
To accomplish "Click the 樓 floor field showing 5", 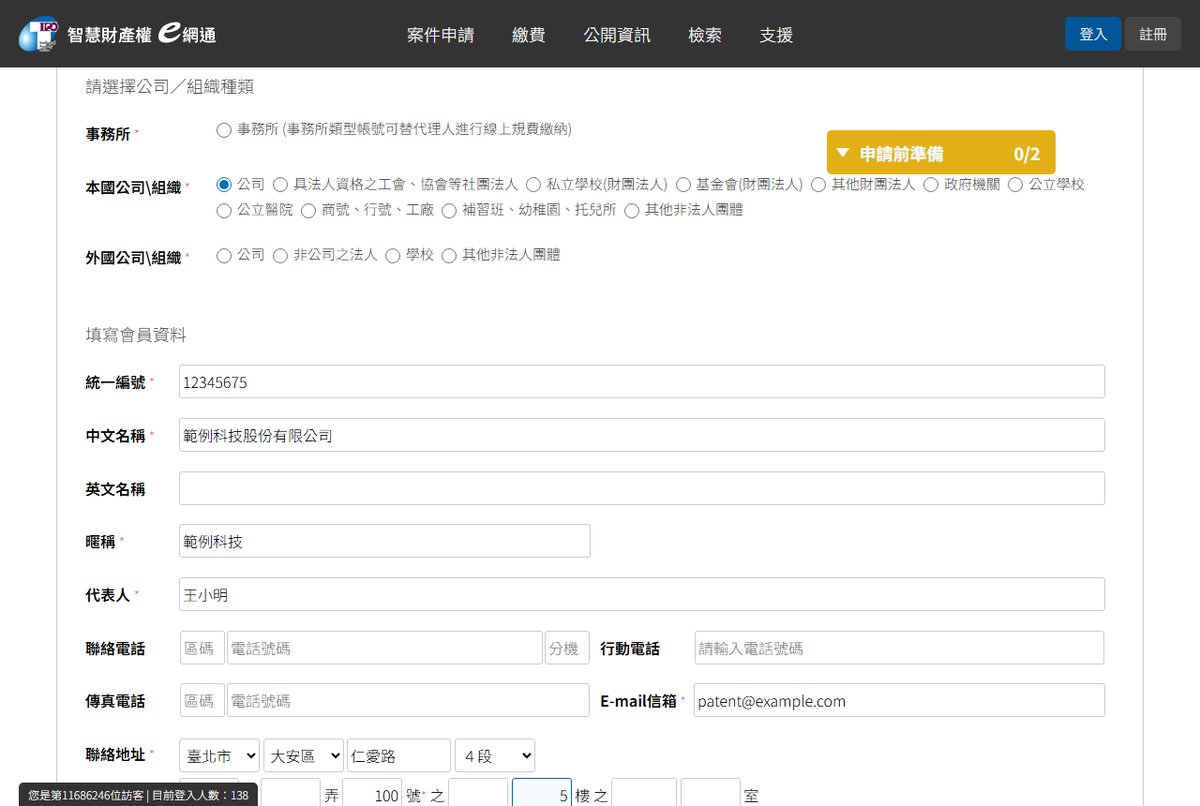I will coord(542,793).
